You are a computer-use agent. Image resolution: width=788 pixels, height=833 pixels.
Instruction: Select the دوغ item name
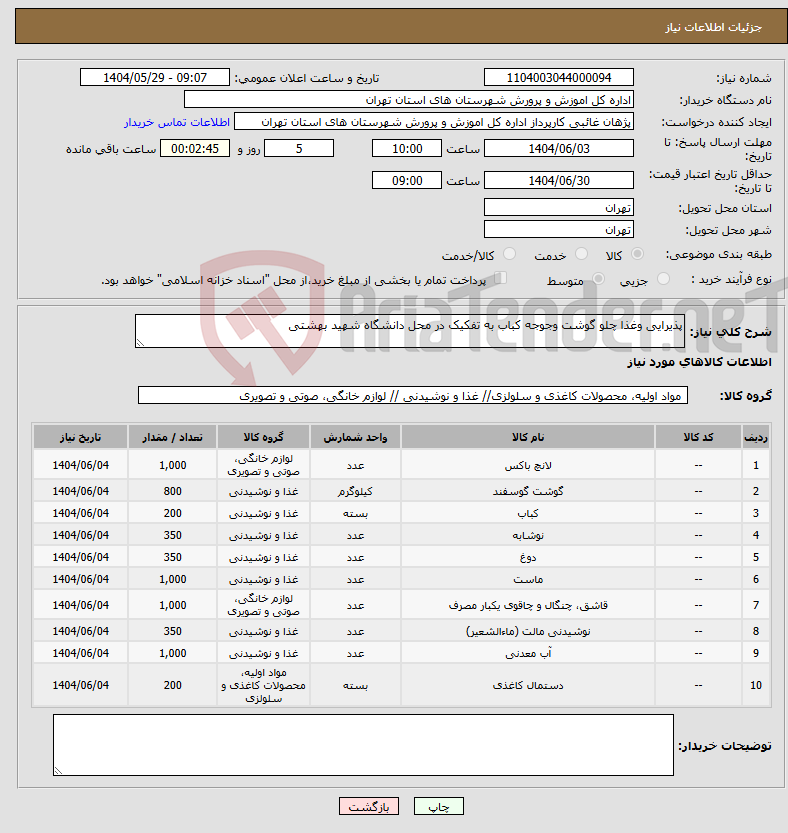pyautogui.click(x=528, y=557)
